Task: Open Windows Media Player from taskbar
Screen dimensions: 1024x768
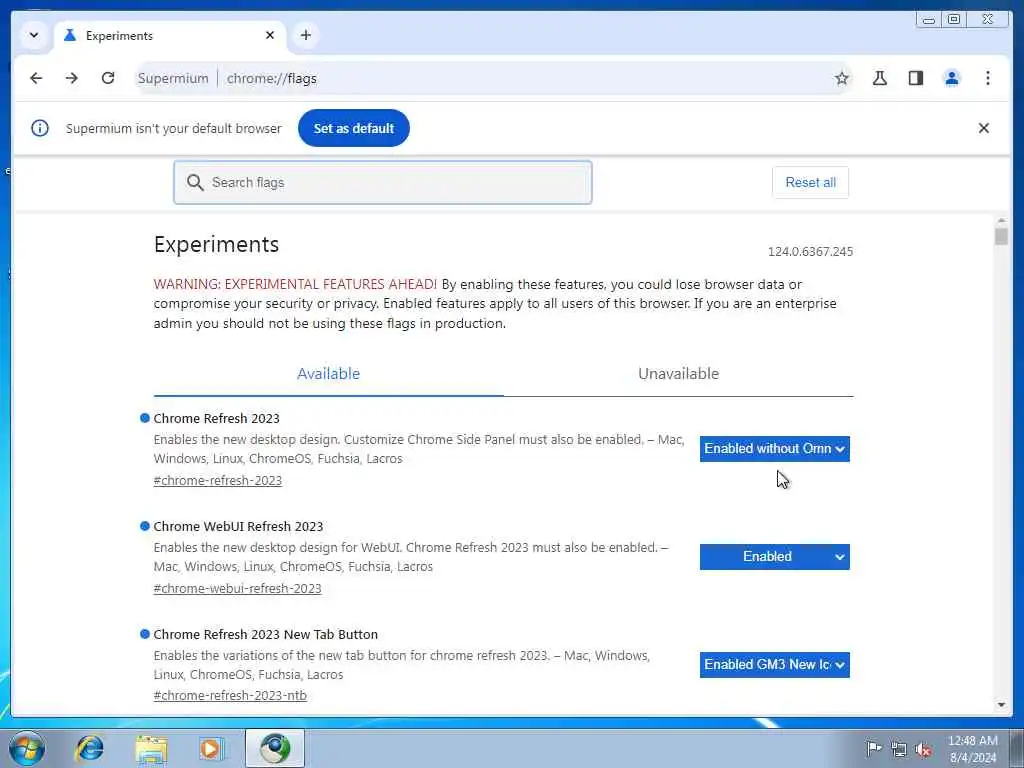Action: click(211, 748)
